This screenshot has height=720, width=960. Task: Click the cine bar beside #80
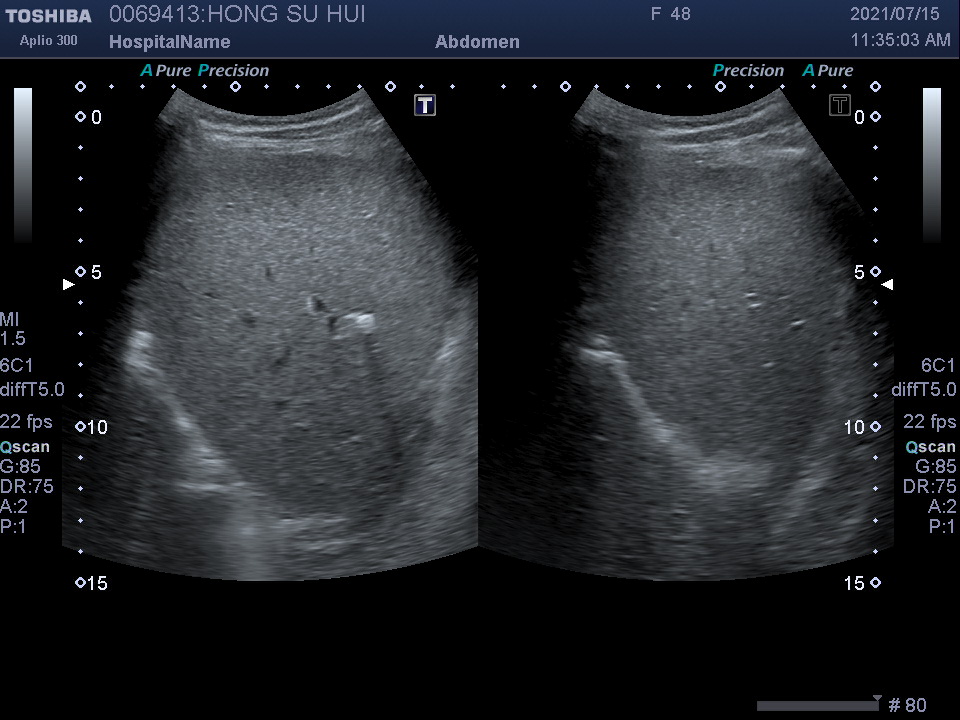click(x=816, y=706)
